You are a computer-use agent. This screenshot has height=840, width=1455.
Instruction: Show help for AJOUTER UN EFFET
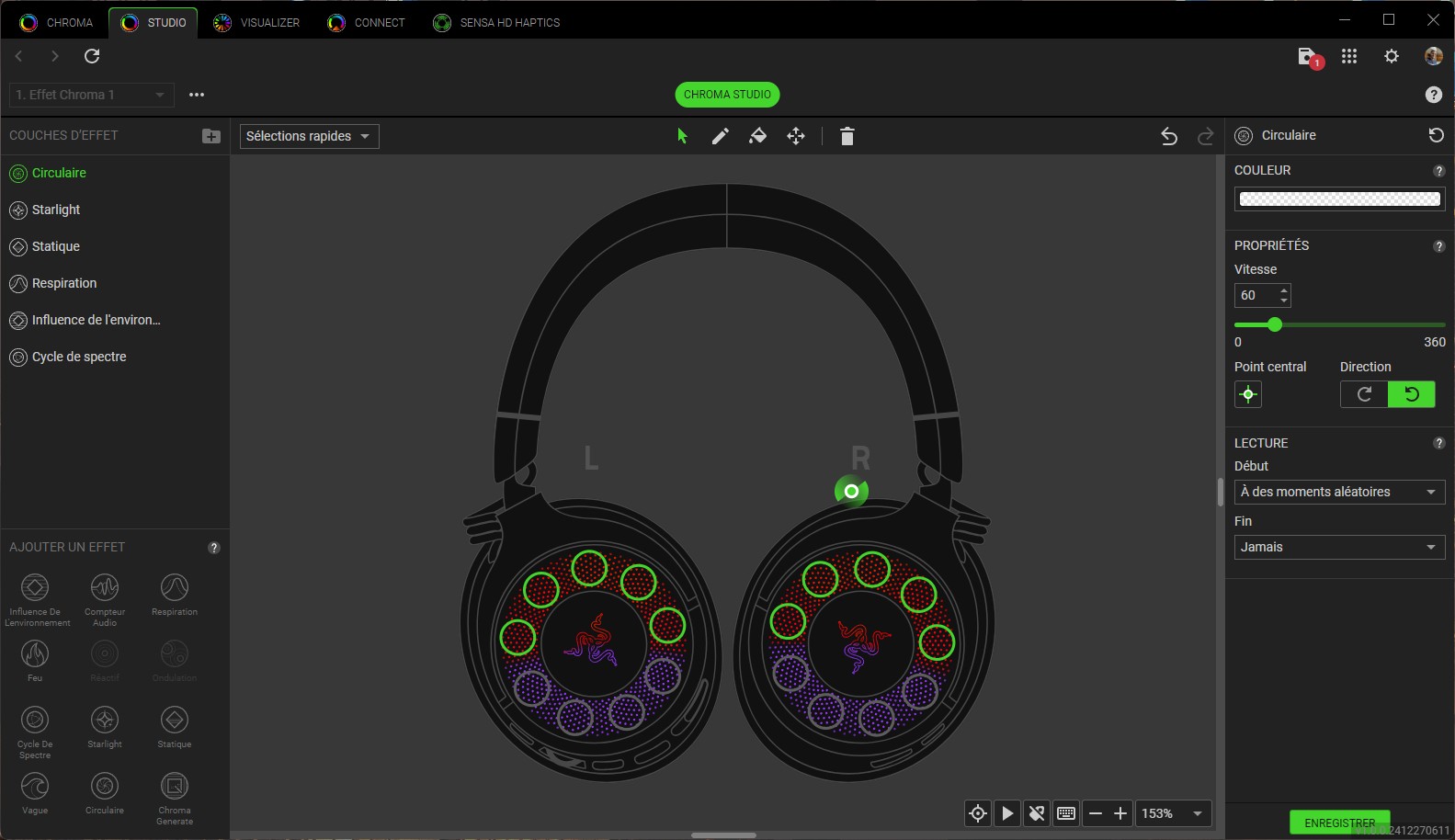(214, 548)
